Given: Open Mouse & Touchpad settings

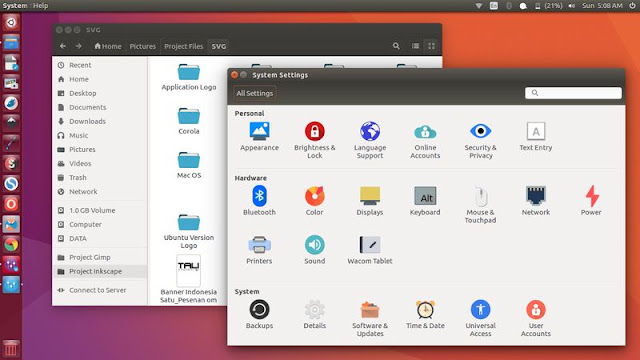Looking at the screenshot, I should click(480, 204).
